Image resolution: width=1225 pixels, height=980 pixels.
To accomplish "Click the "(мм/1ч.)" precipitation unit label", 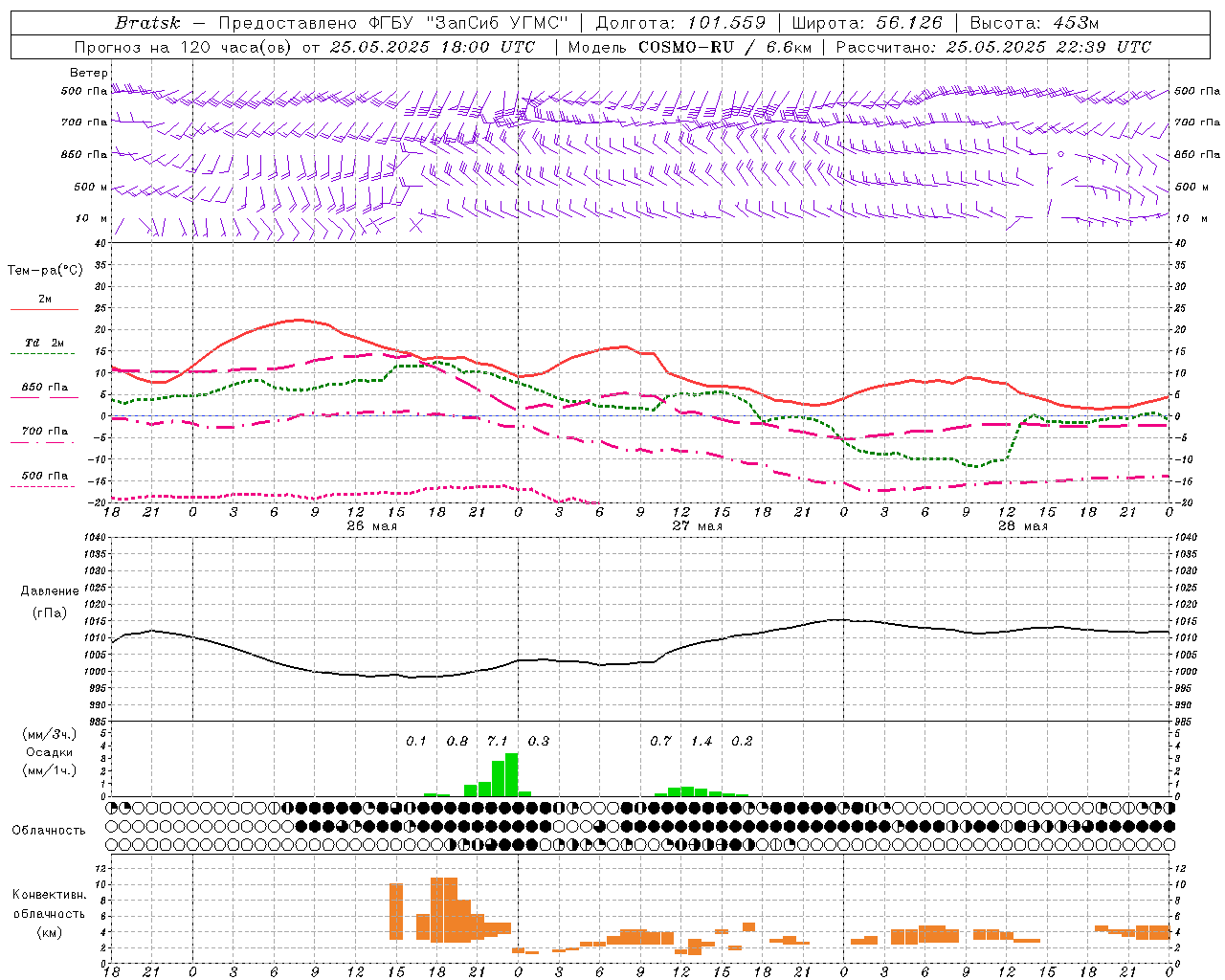I will click(x=49, y=770).
